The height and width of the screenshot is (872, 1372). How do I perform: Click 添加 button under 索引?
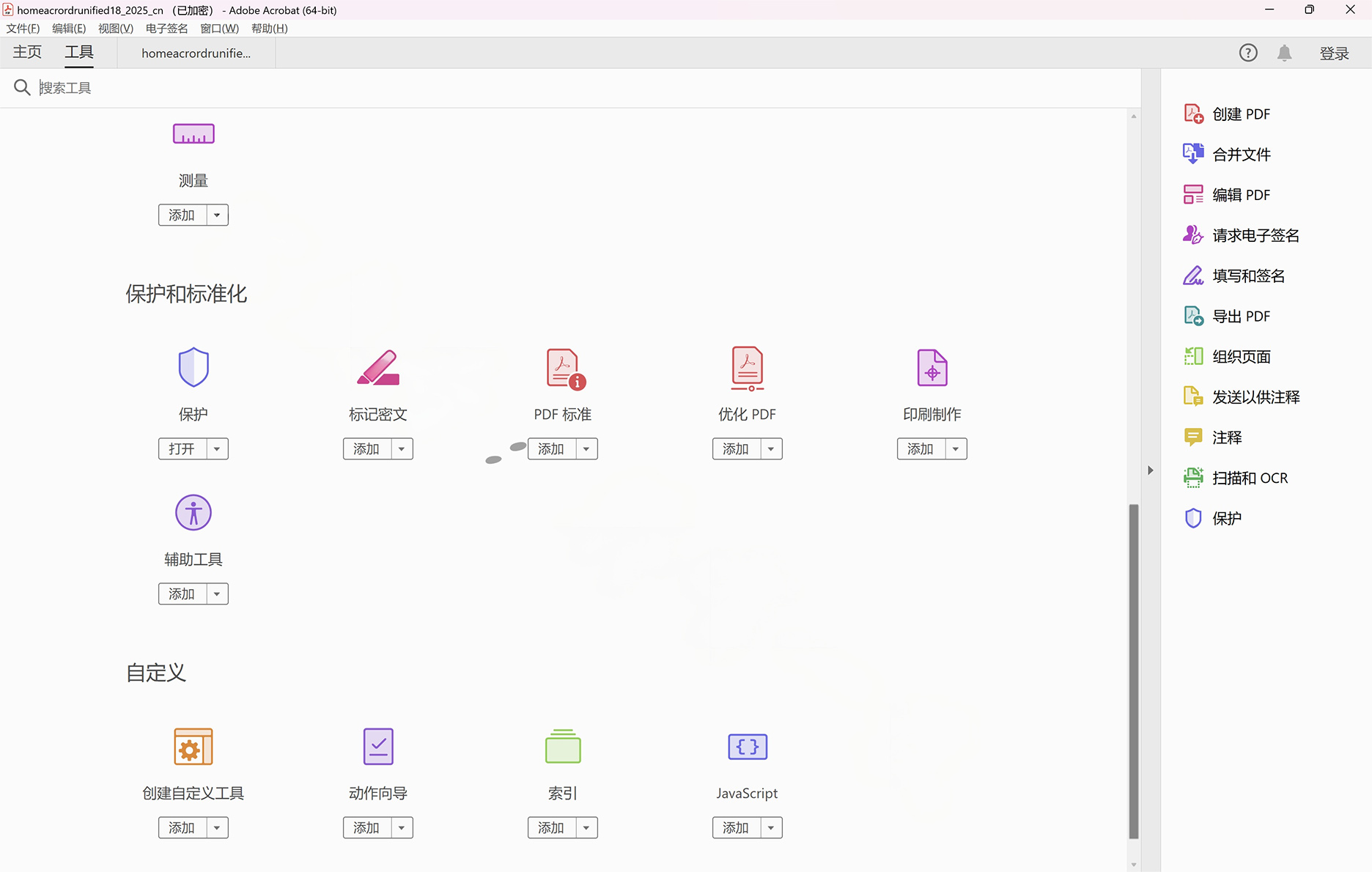tap(552, 827)
